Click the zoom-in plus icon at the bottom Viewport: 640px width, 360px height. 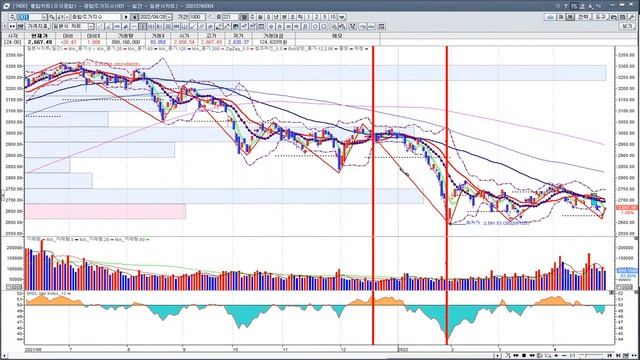[556, 356]
